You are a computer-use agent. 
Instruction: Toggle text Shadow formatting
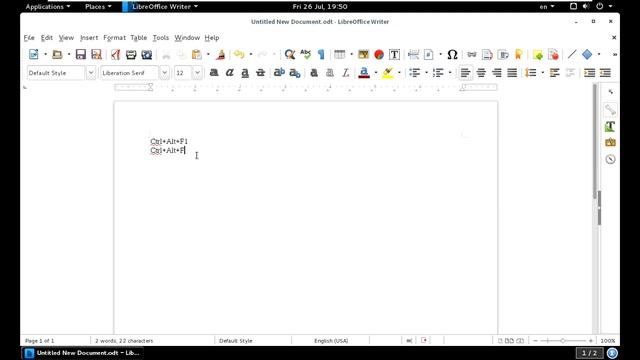(x=314, y=73)
